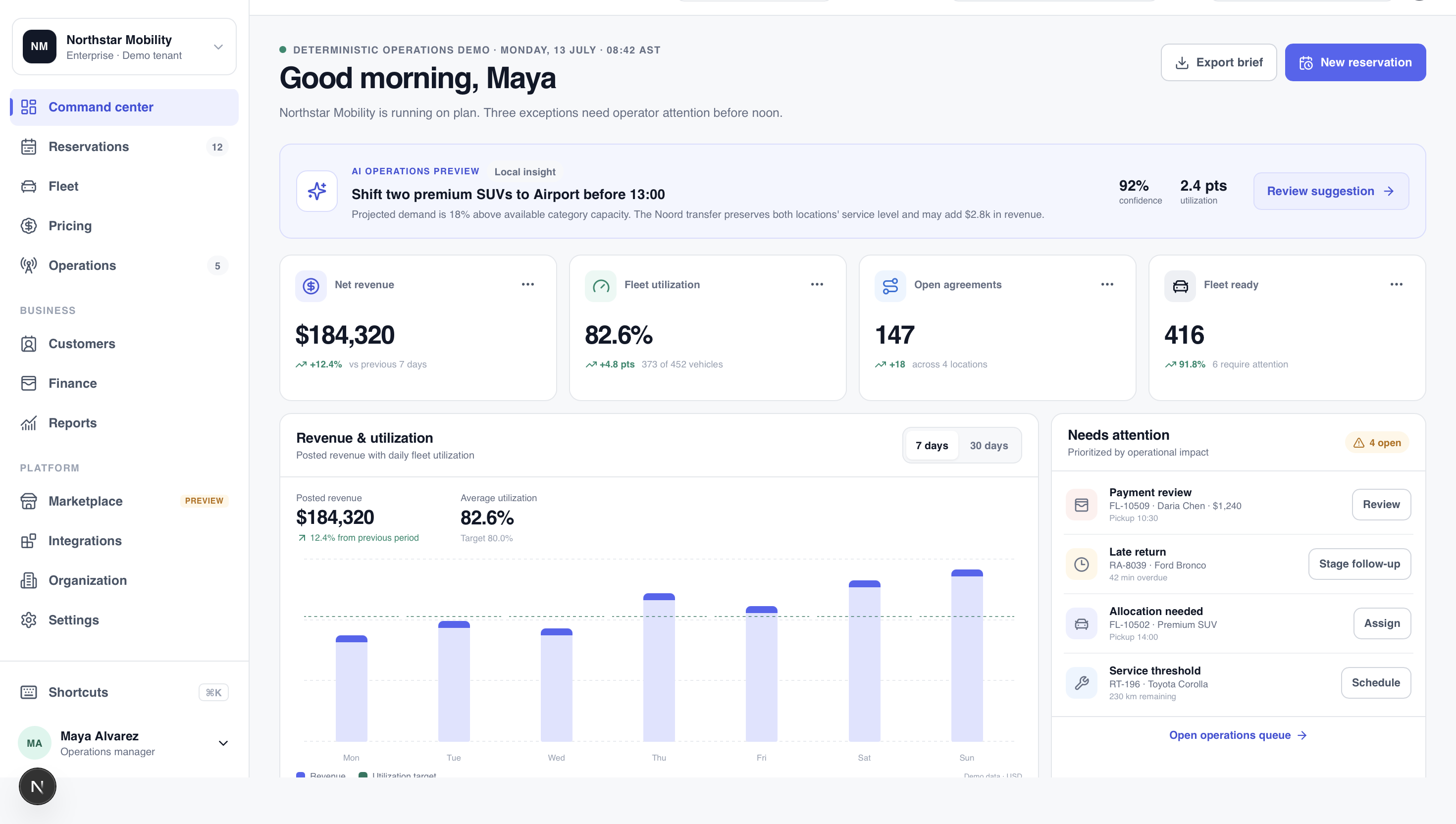
Task: Open operations queue link
Action: tap(1238, 735)
